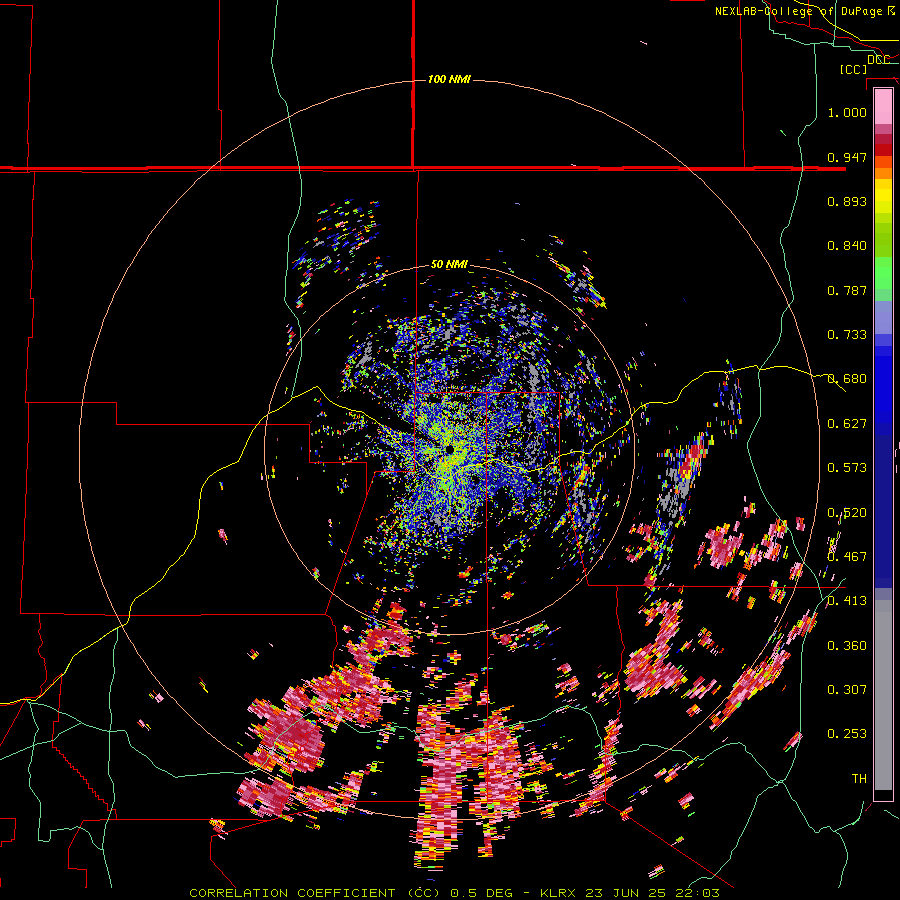Select the 0.467 scale value
This screenshot has height=900, width=900.
pyautogui.click(x=847, y=557)
